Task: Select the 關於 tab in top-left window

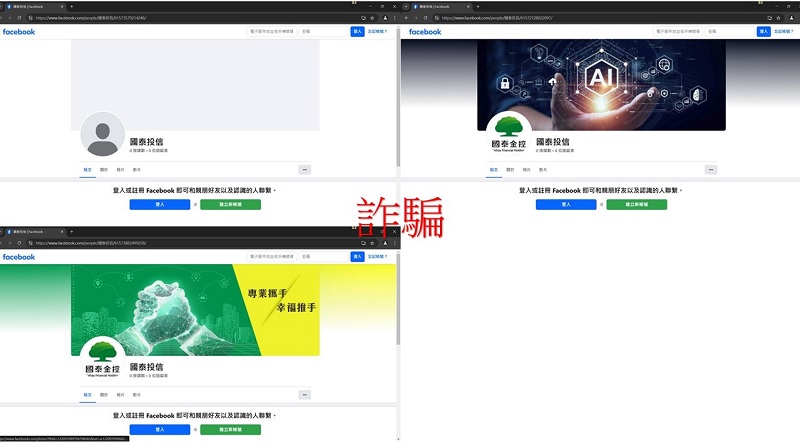Action: coord(104,169)
